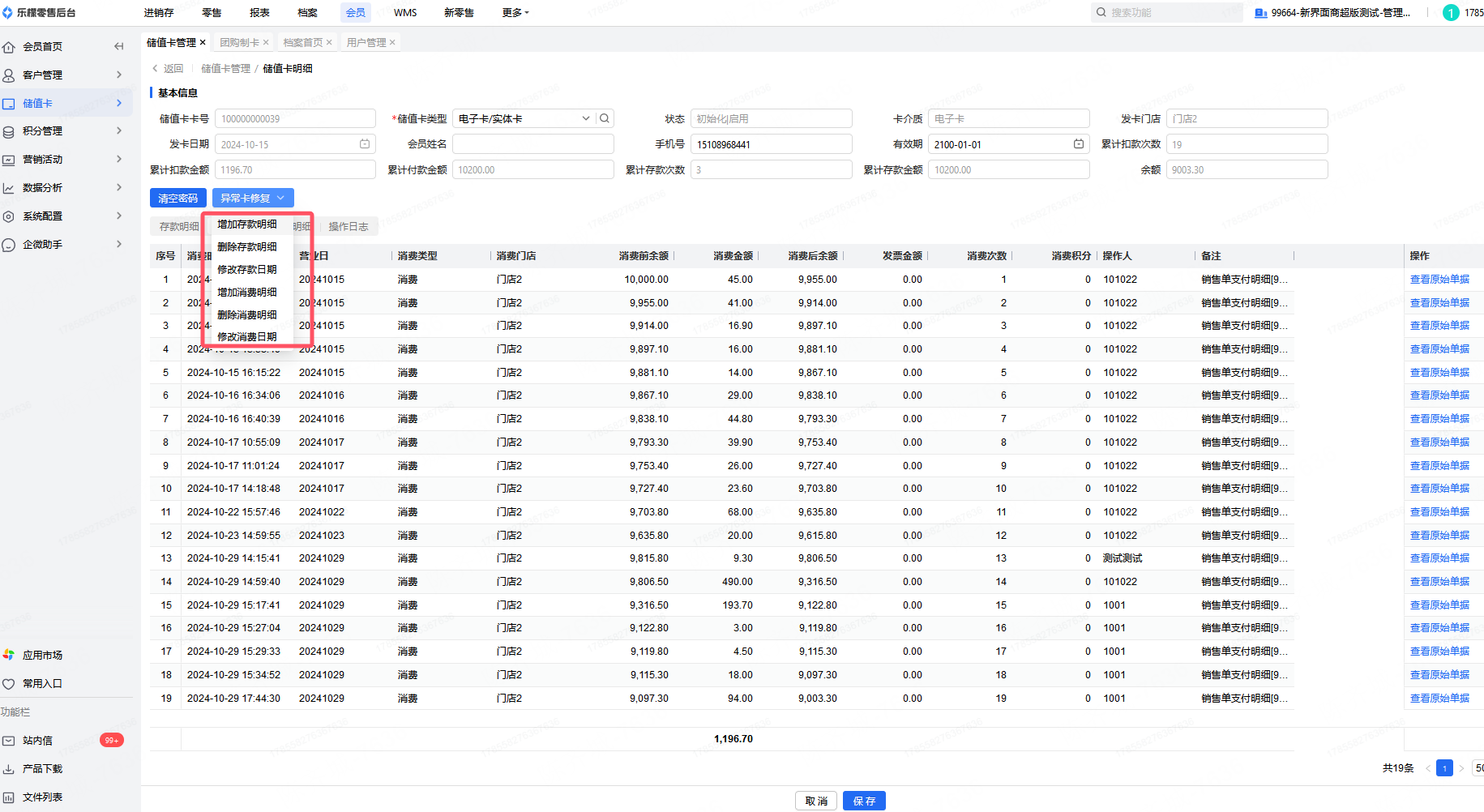Expand 企微助手 sidebar chevron
This screenshot has height=812, width=1484.
point(119,244)
